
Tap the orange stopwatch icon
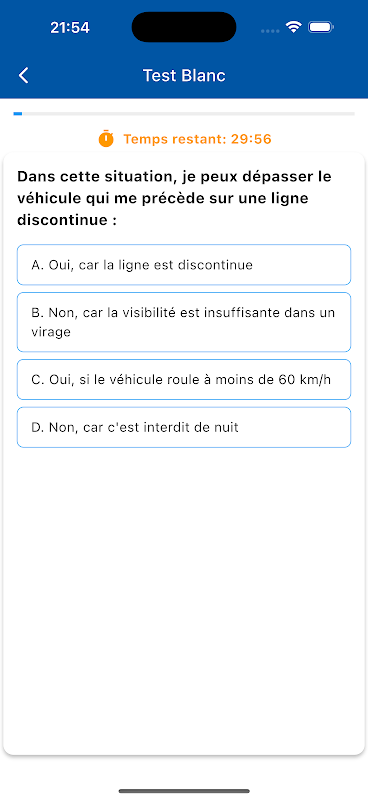106,139
